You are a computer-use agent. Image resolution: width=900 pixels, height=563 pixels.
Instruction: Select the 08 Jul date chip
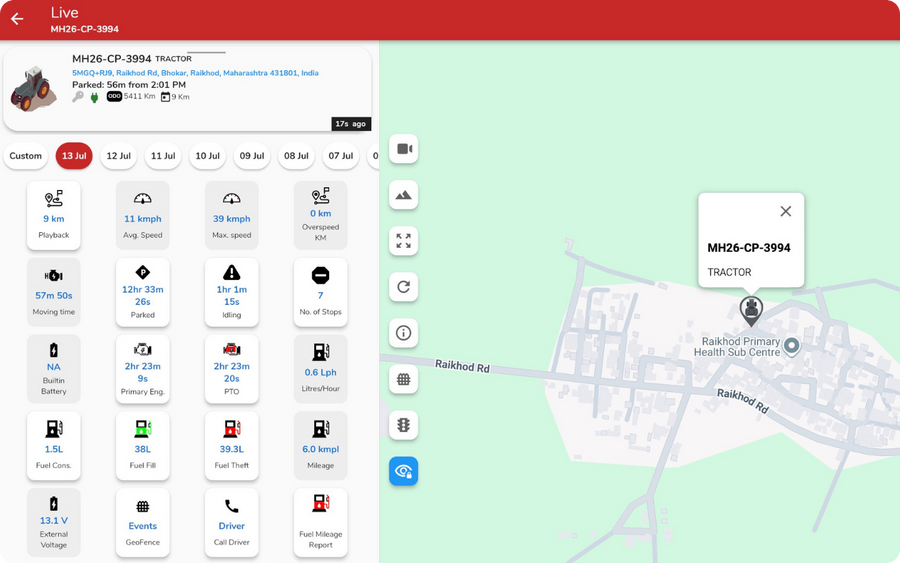(x=296, y=156)
